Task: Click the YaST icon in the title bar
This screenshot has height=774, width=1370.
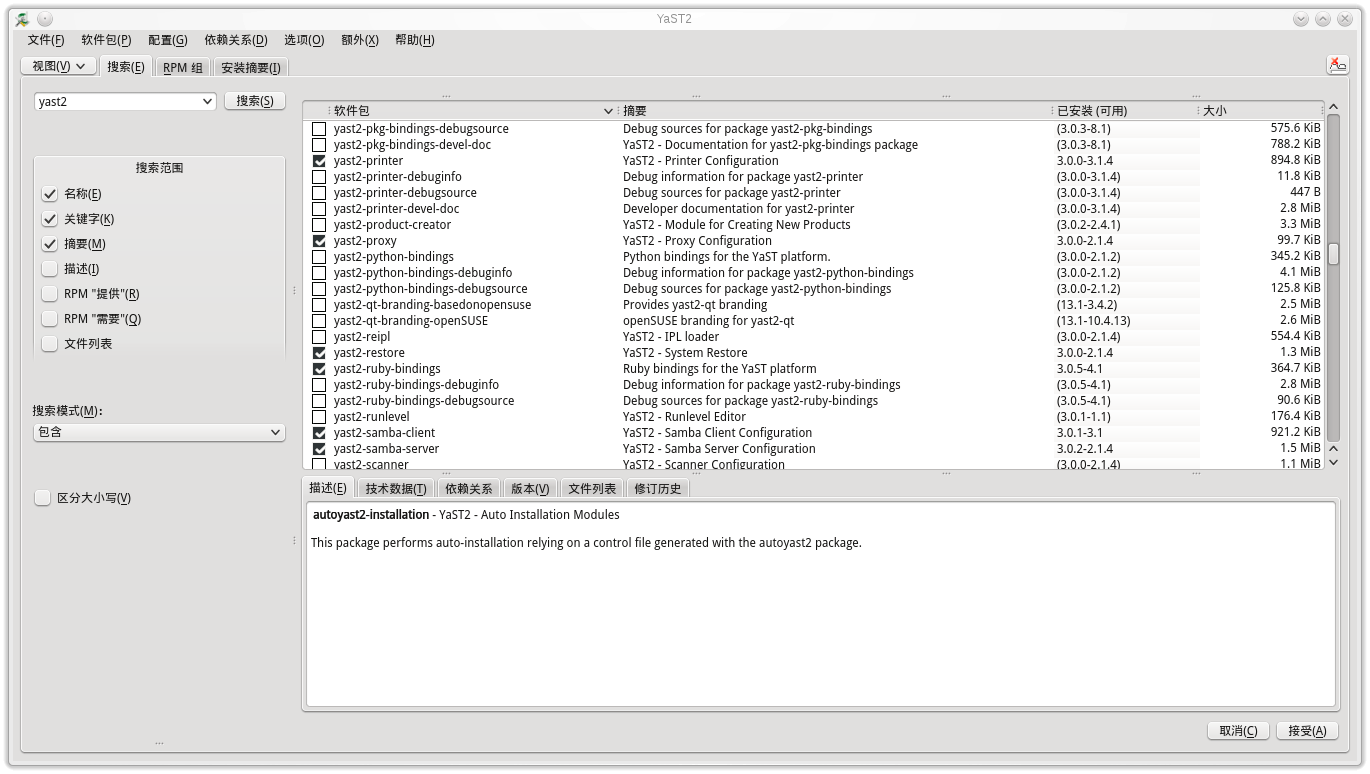Action: pos(22,19)
